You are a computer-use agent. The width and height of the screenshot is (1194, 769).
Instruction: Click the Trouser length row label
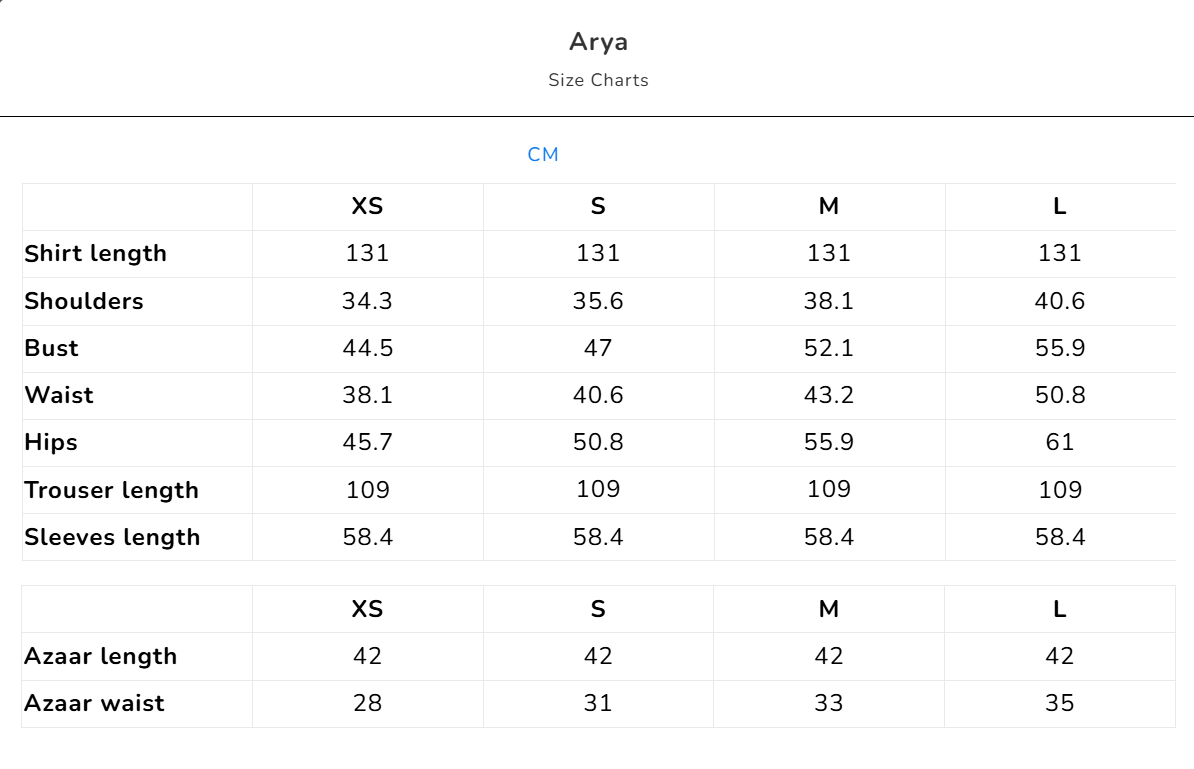tap(112, 490)
